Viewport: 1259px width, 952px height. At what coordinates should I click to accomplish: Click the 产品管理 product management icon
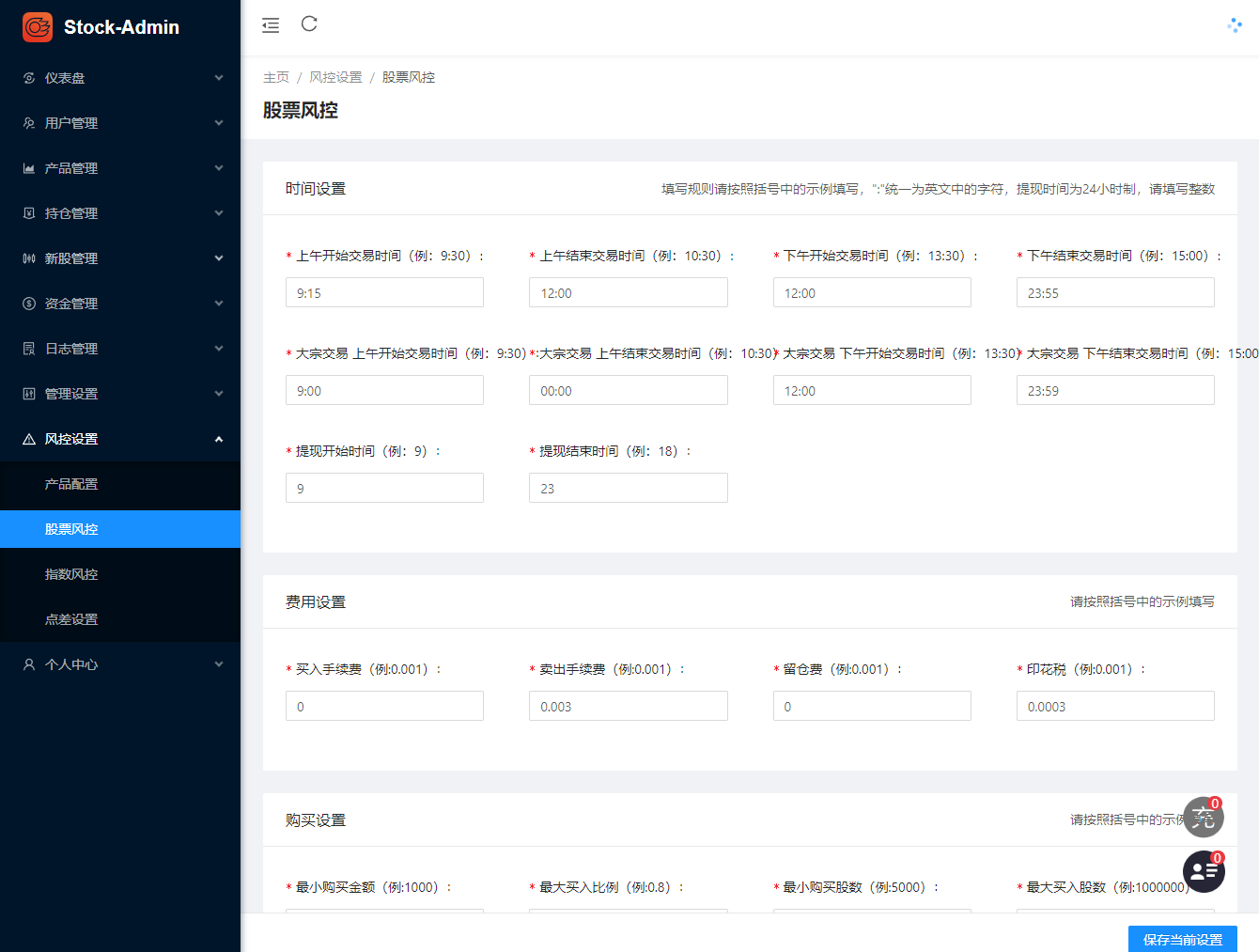[x=28, y=167]
